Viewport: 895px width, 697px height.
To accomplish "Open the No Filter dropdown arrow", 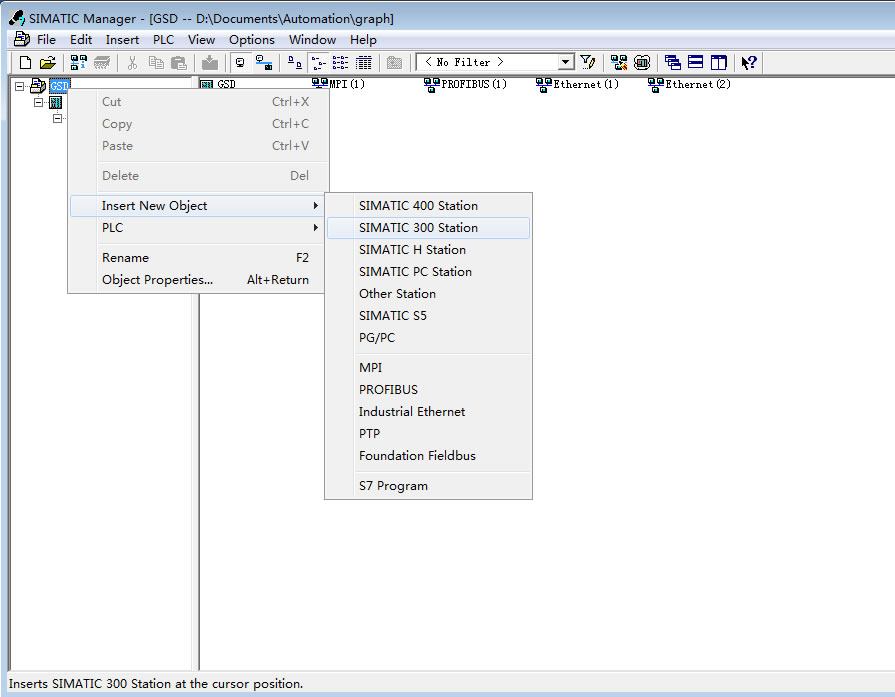I will click(x=565, y=62).
